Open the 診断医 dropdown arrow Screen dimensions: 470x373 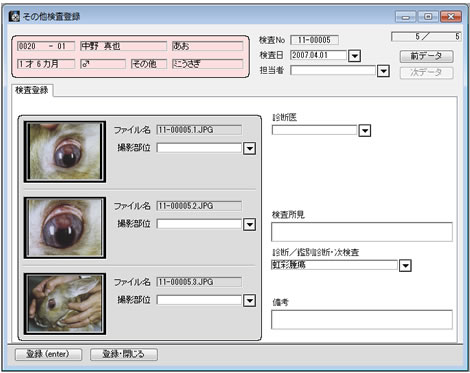[x=365, y=131]
